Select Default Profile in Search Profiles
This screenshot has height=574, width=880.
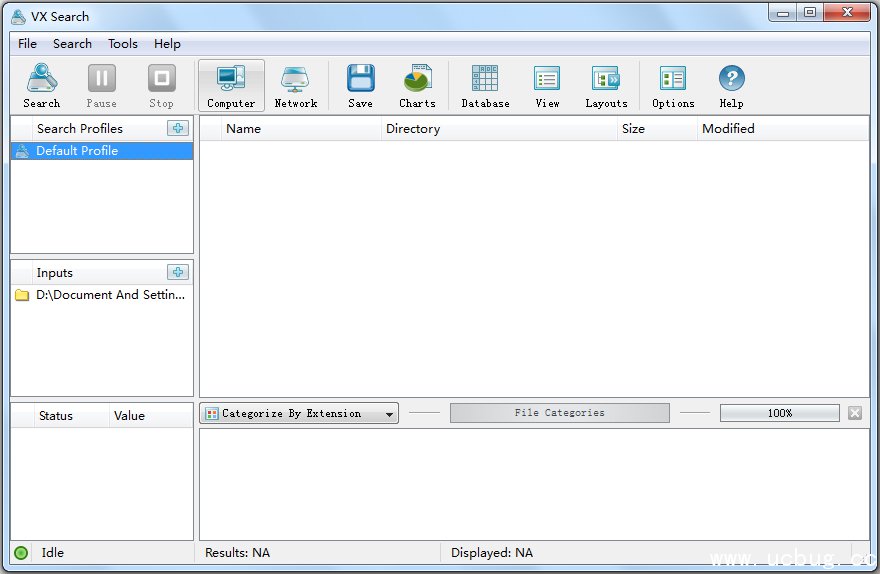[x=77, y=151]
